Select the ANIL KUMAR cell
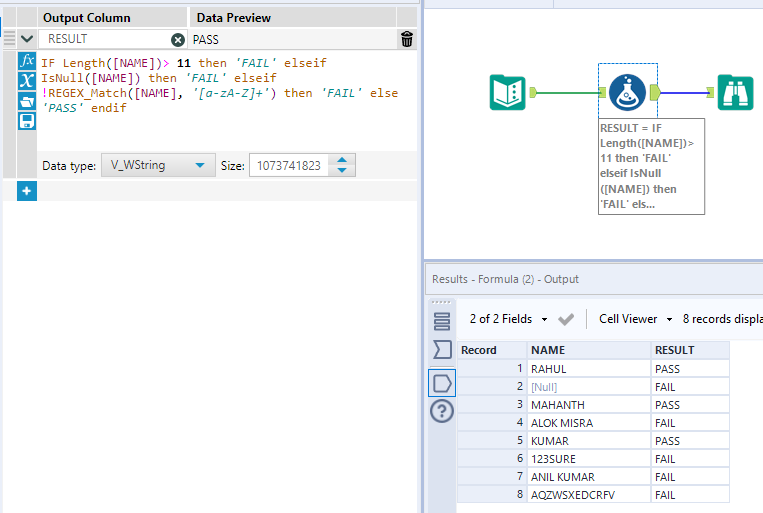This screenshot has width=763, height=513. tap(589, 477)
